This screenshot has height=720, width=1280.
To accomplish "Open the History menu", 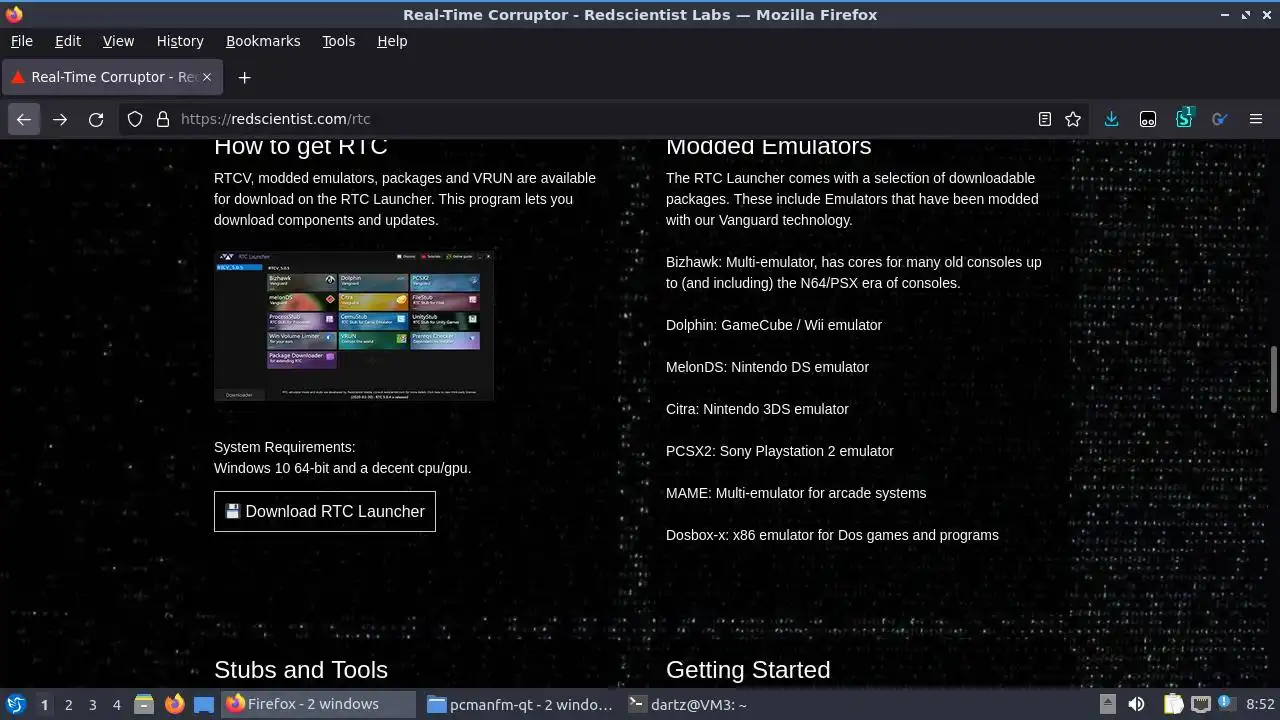I will (180, 41).
